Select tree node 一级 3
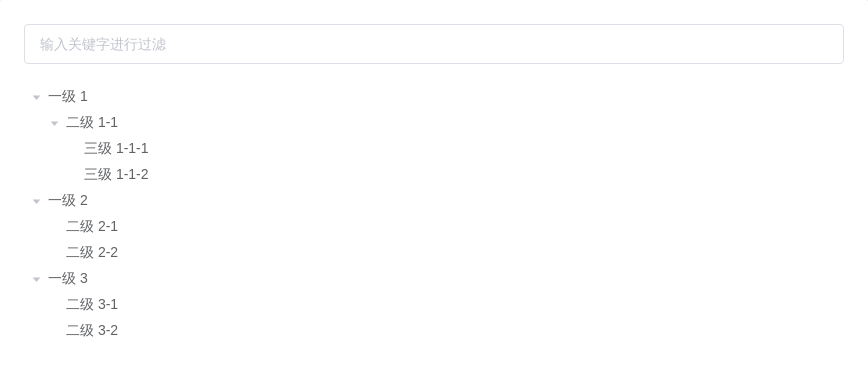 pyautogui.click(x=68, y=278)
